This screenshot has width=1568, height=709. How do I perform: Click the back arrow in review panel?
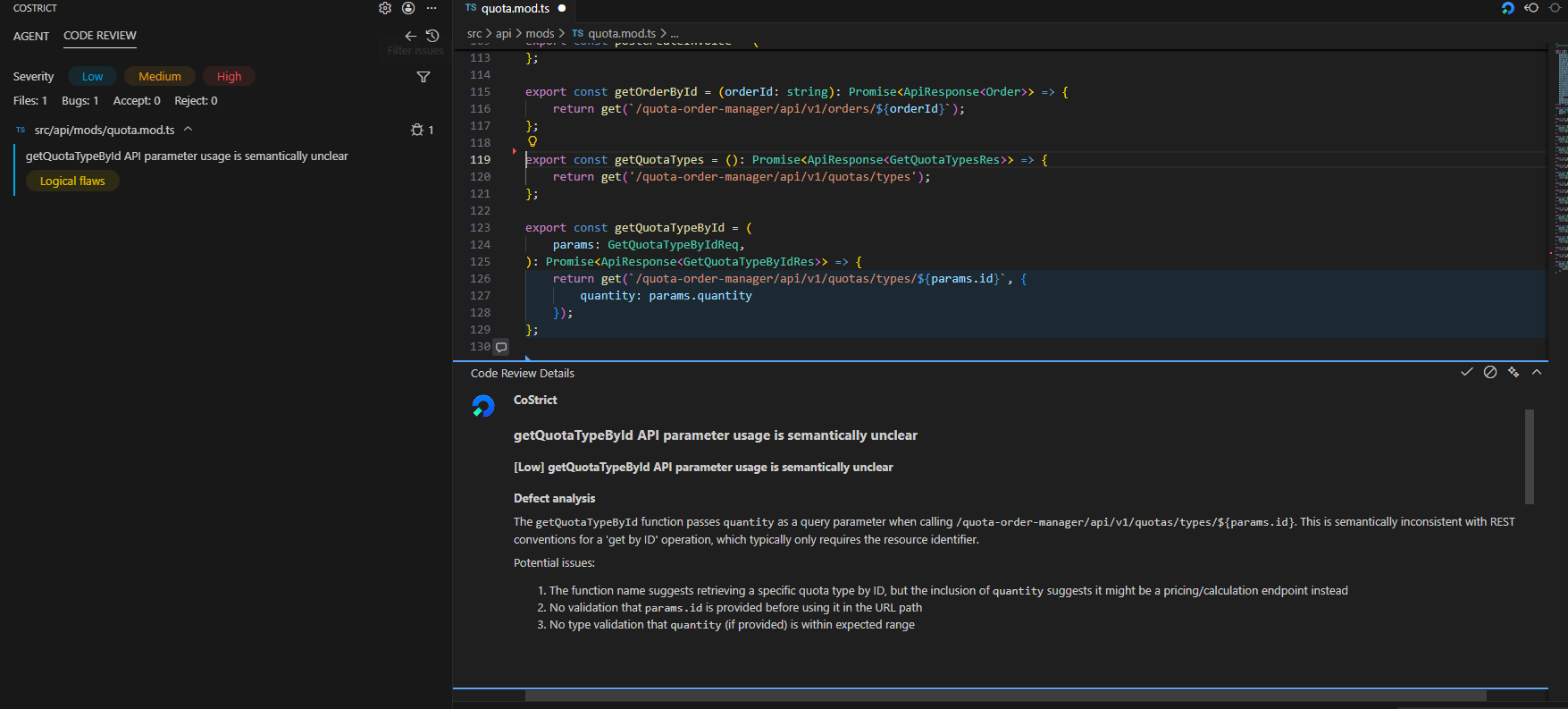click(x=411, y=36)
